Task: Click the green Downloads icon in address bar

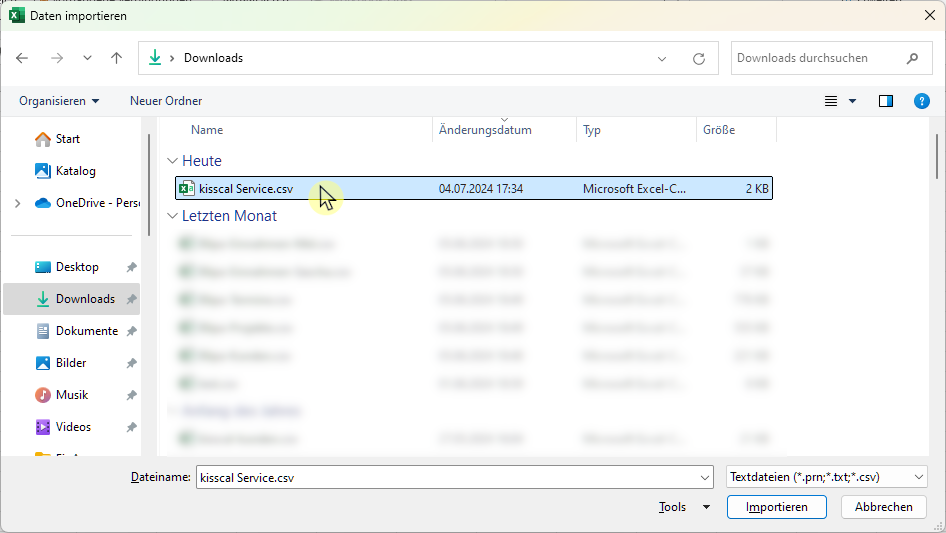Action: click(155, 58)
